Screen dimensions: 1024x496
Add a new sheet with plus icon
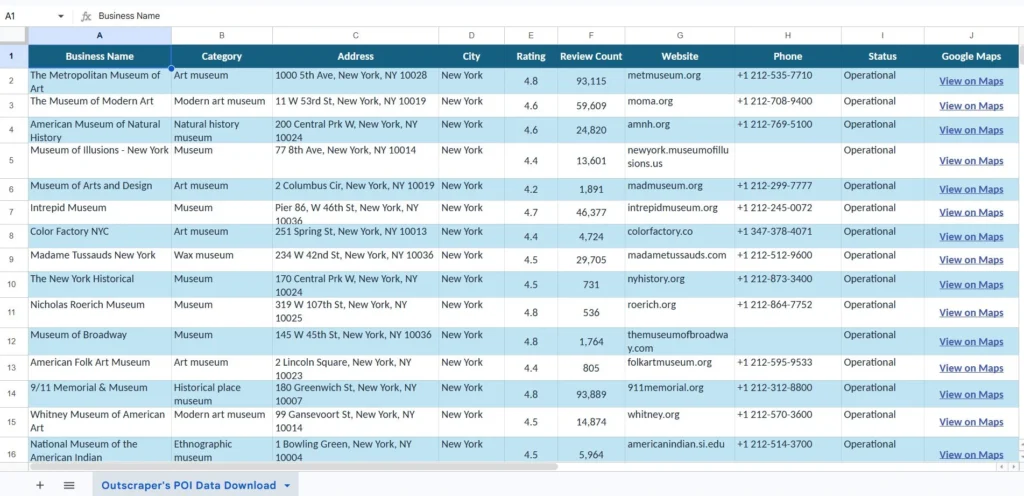coord(40,485)
